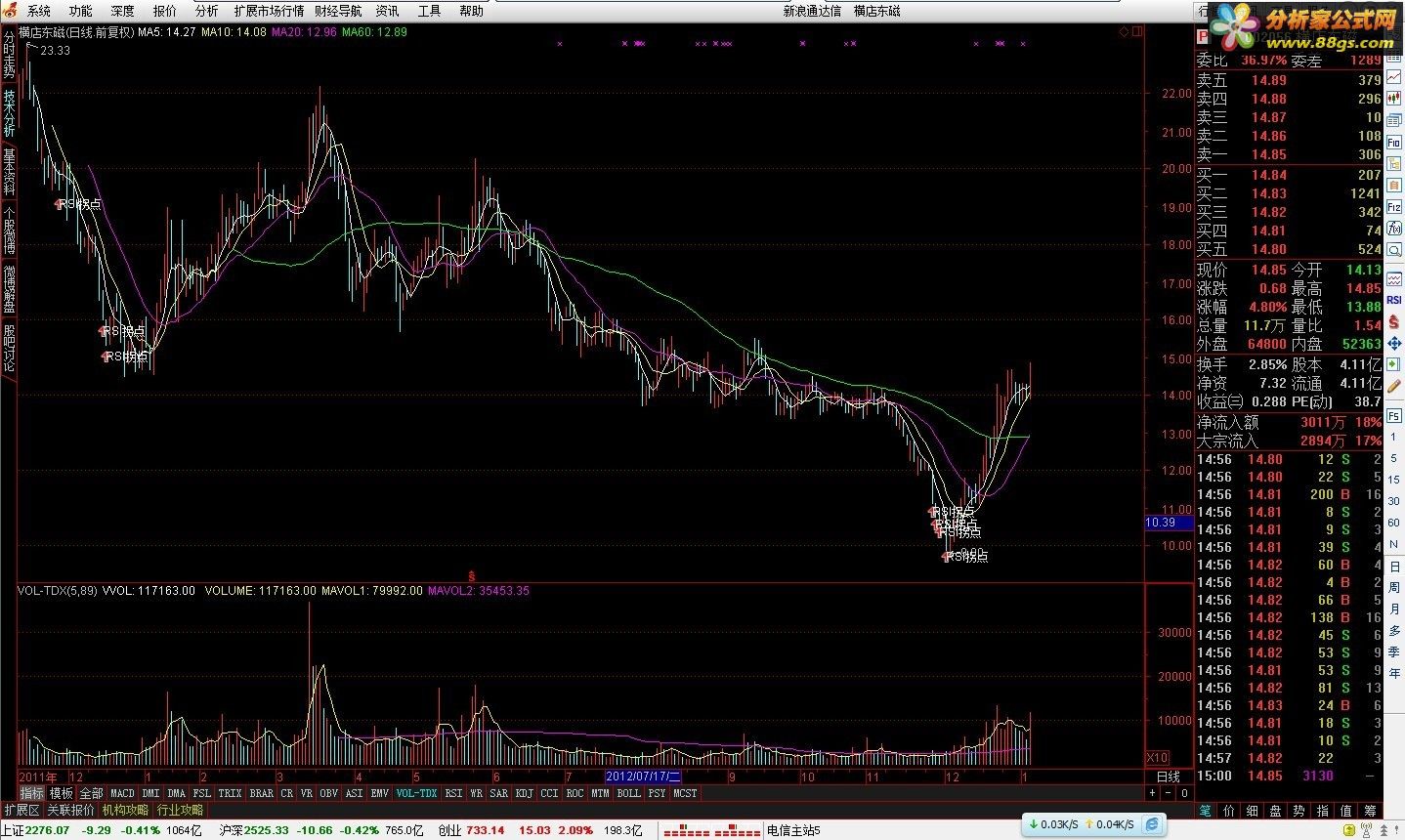Screen dimensions: 1405x840
Task: Click the yellow tray icon in status bar
Action: click(1348, 830)
